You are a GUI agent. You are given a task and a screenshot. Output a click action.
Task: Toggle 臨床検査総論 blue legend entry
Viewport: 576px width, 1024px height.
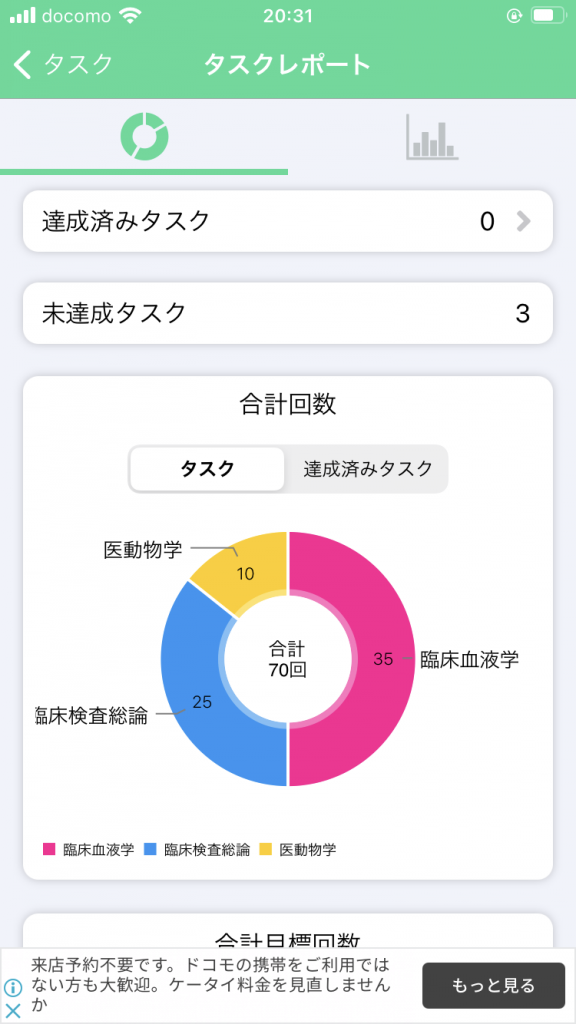coord(198,850)
